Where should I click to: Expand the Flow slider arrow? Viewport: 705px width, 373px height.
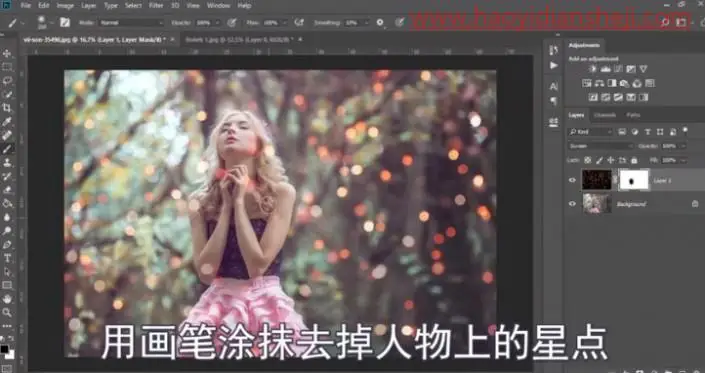tap(285, 22)
